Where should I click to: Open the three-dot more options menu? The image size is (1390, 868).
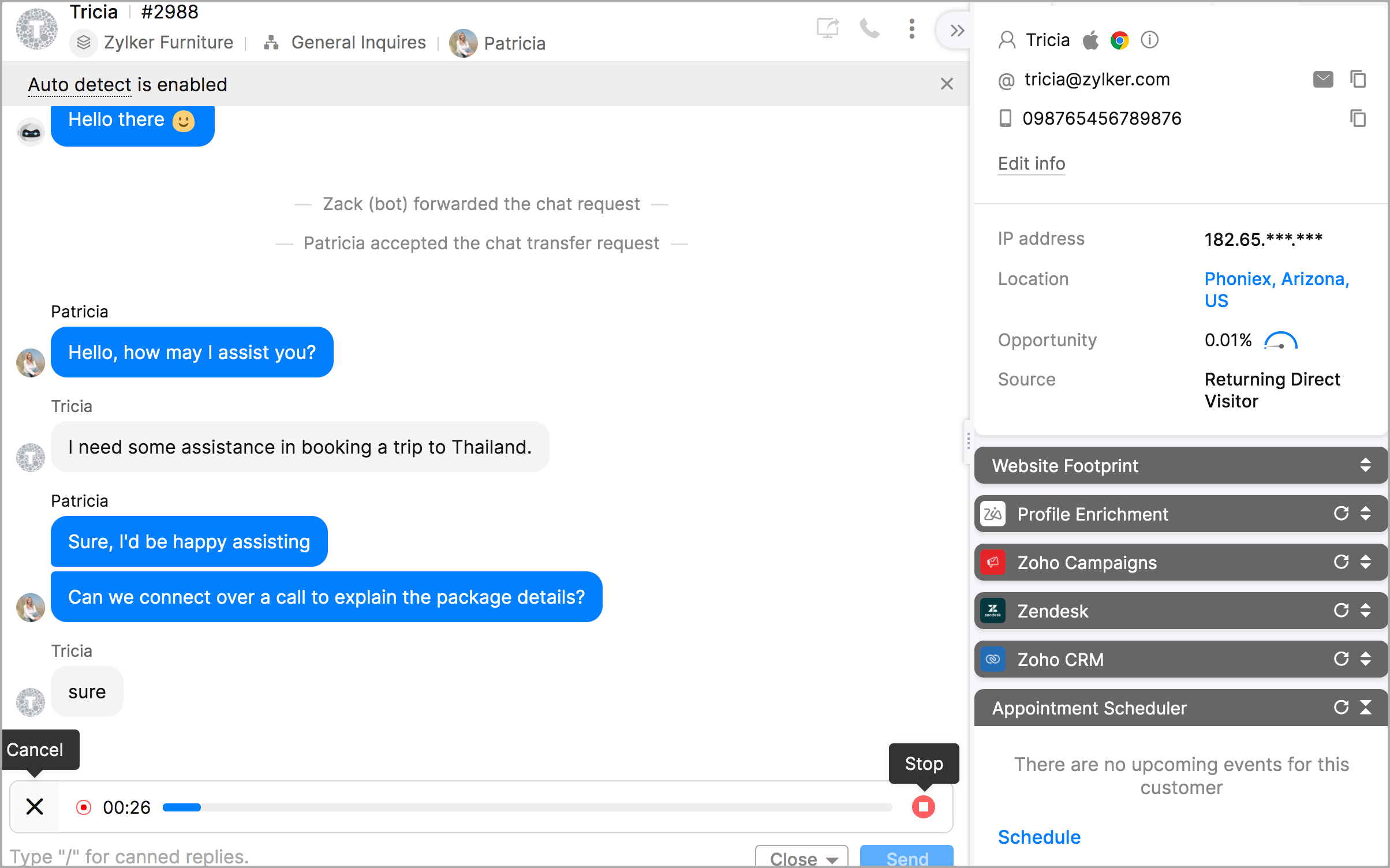(x=911, y=28)
